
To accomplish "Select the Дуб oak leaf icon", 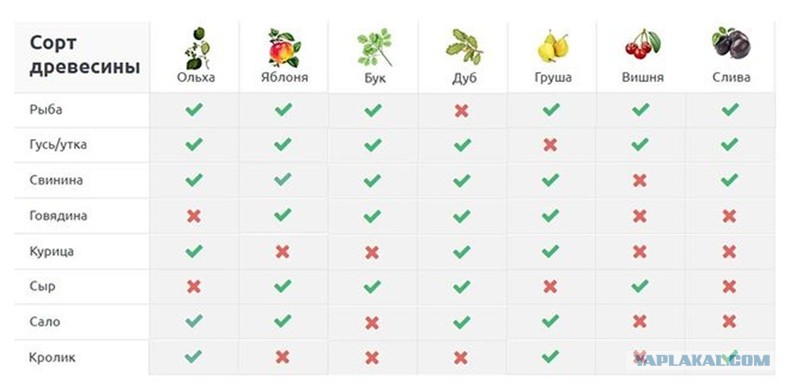I will click(464, 47).
